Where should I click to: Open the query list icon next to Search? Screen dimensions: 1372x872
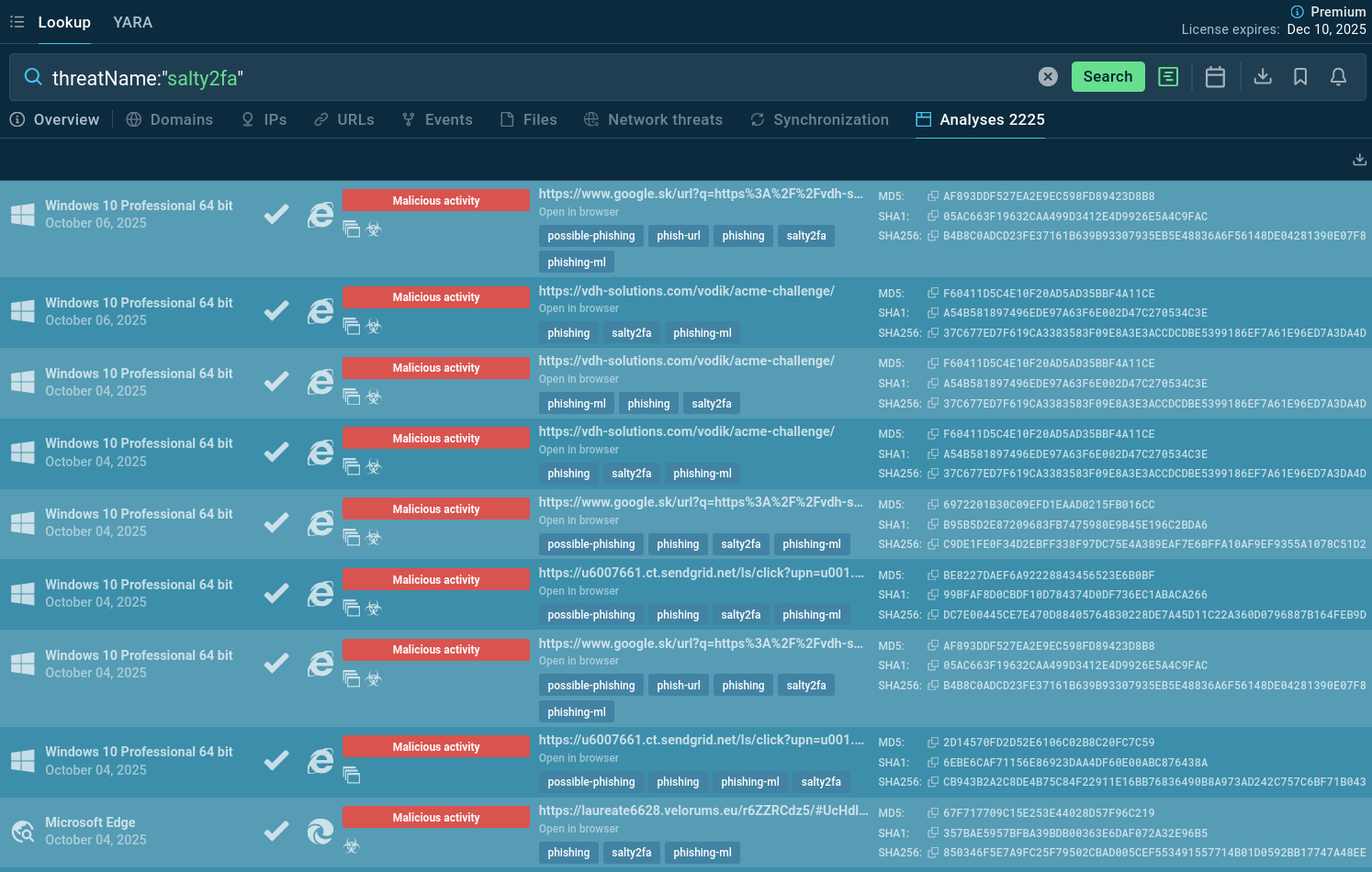point(1168,77)
